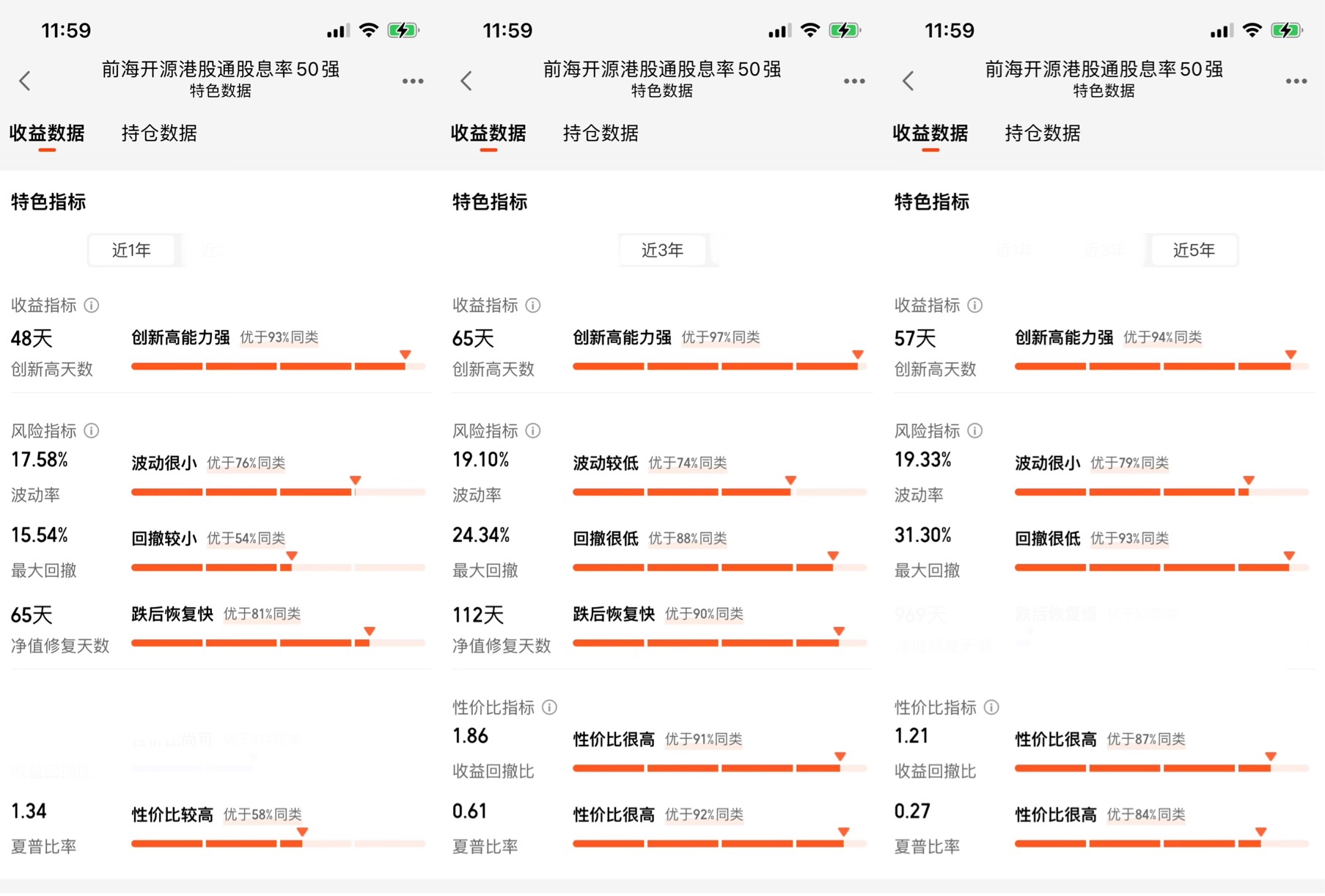Tap the 17.58% 波动率 value
The width and height of the screenshot is (1325, 896).
point(40,460)
